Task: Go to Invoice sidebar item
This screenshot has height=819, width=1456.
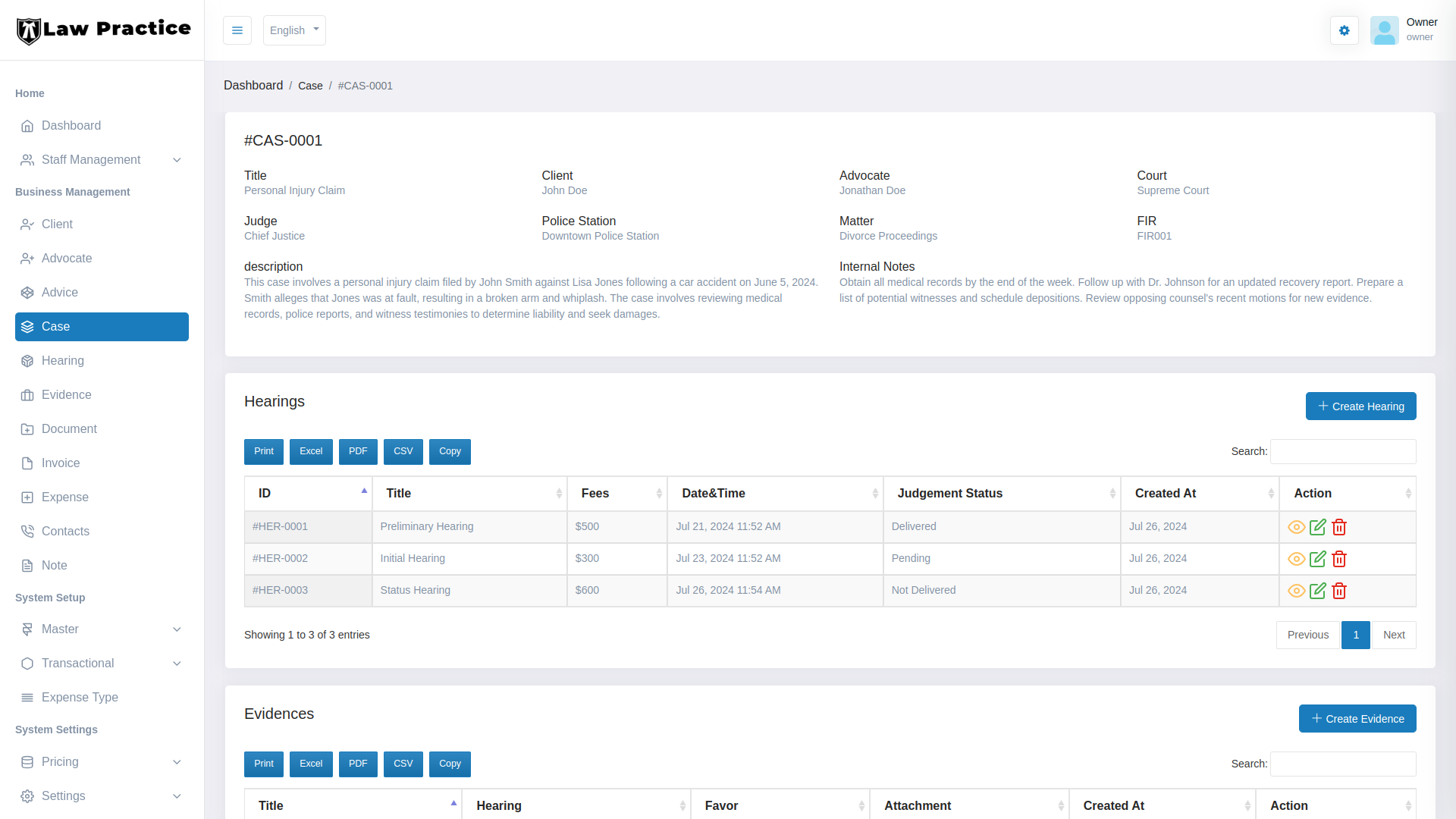Action: (x=61, y=463)
